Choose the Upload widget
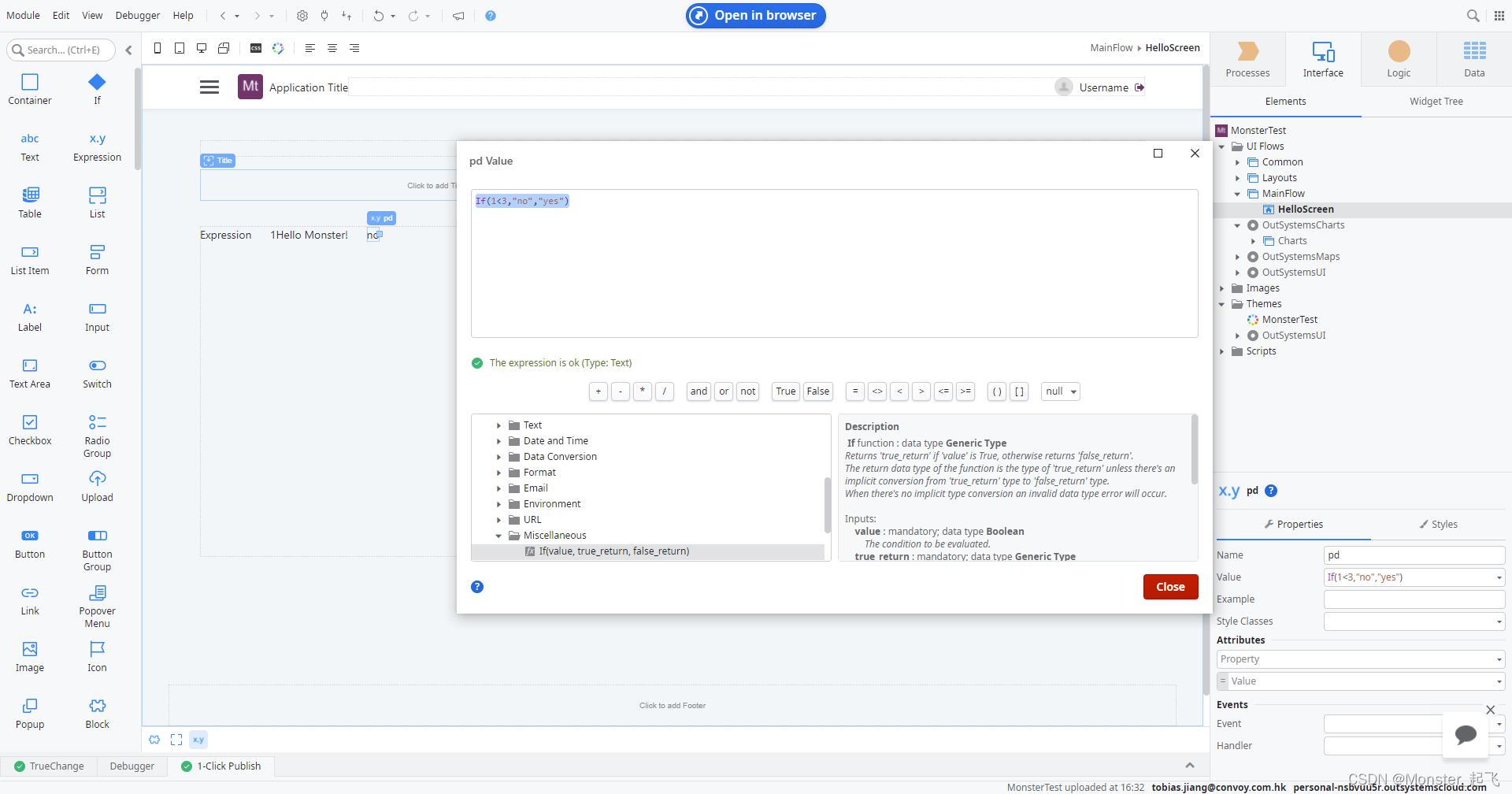1512x794 pixels. [97, 486]
